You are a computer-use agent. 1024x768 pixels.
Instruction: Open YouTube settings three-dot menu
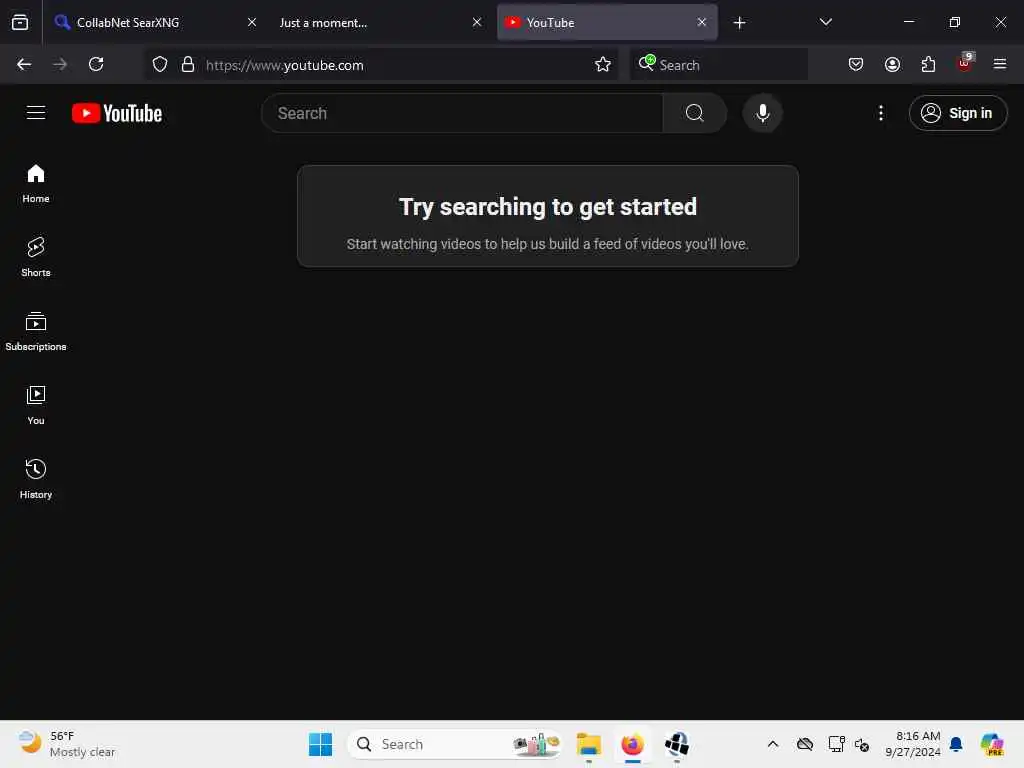[880, 113]
